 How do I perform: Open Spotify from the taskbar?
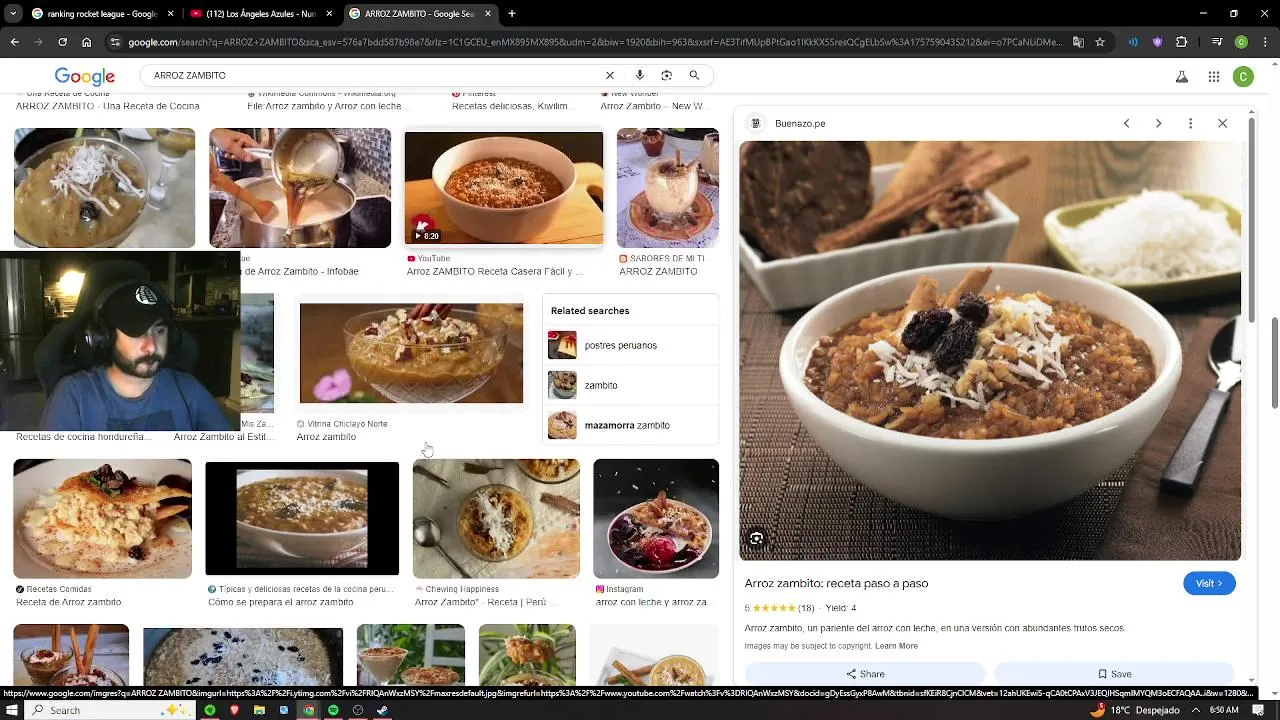point(333,710)
